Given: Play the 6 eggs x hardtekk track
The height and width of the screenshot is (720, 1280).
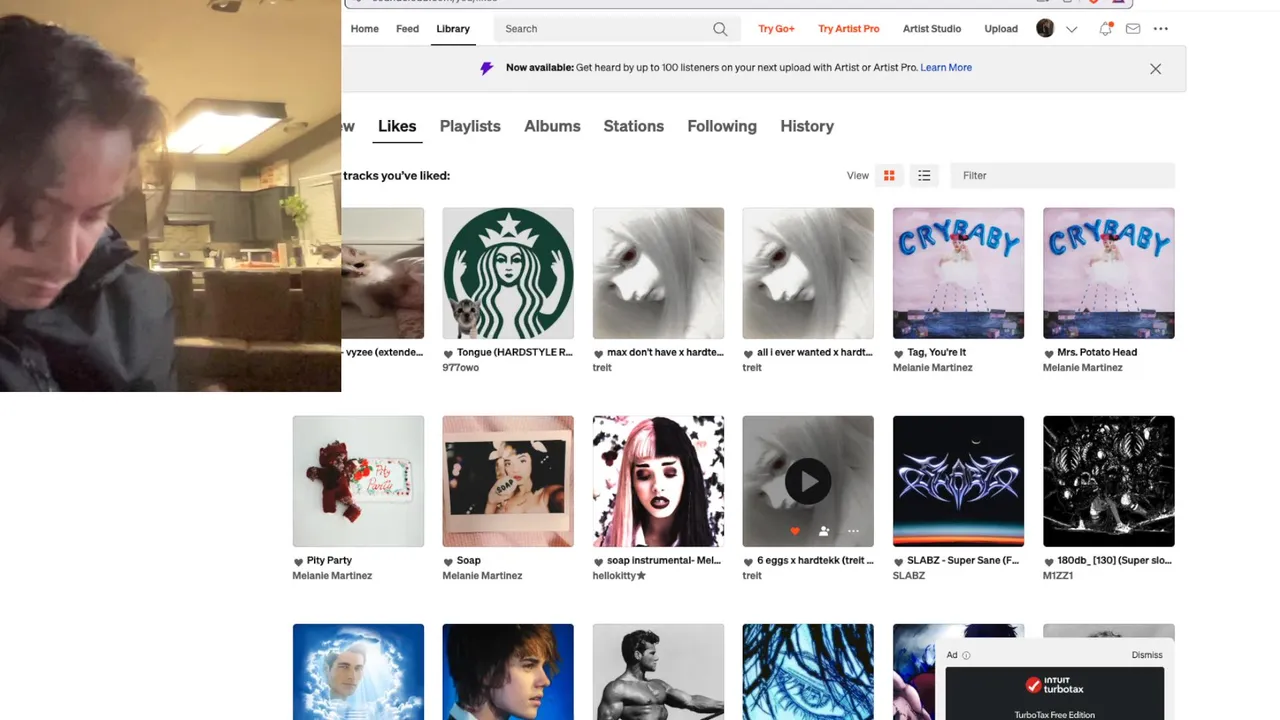Looking at the screenshot, I should [808, 482].
